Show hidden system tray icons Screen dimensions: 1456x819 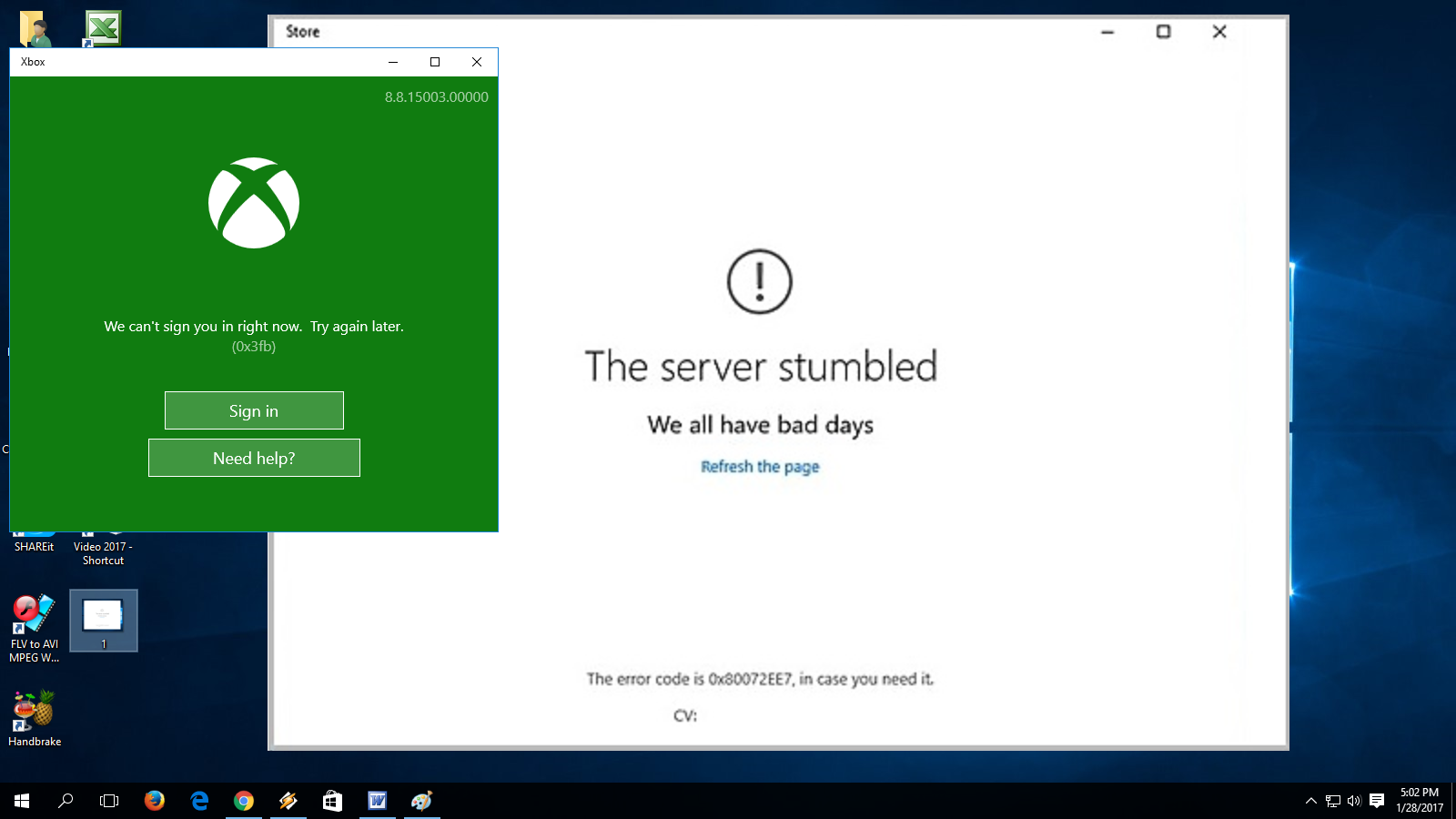point(1311,801)
